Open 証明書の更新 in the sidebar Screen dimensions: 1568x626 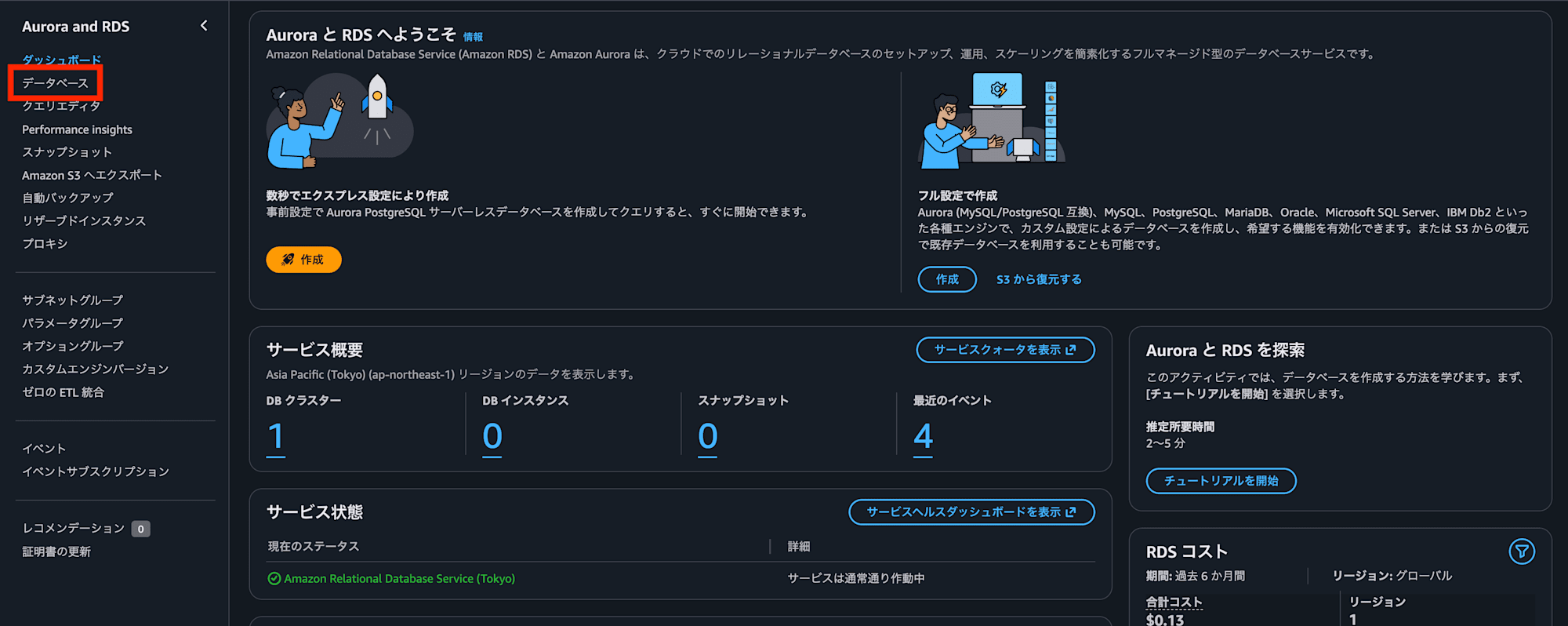(x=56, y=551)
